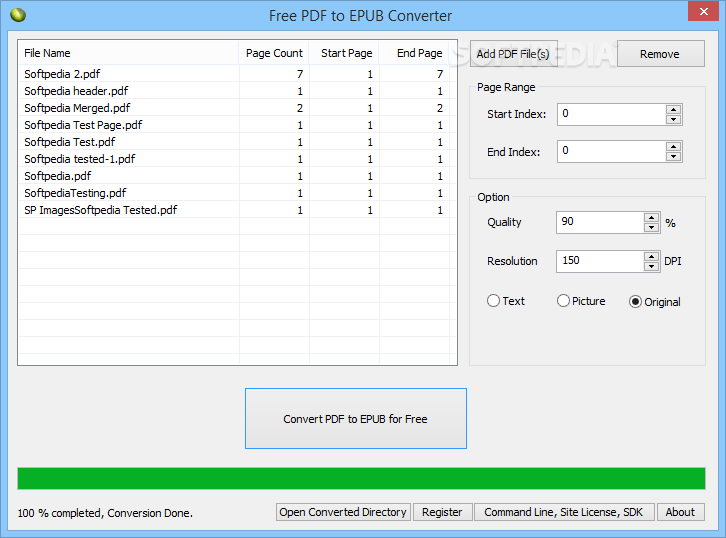Click the green conversion progress bar
Screen dimensions: 726x538
[x=361, y=478]
